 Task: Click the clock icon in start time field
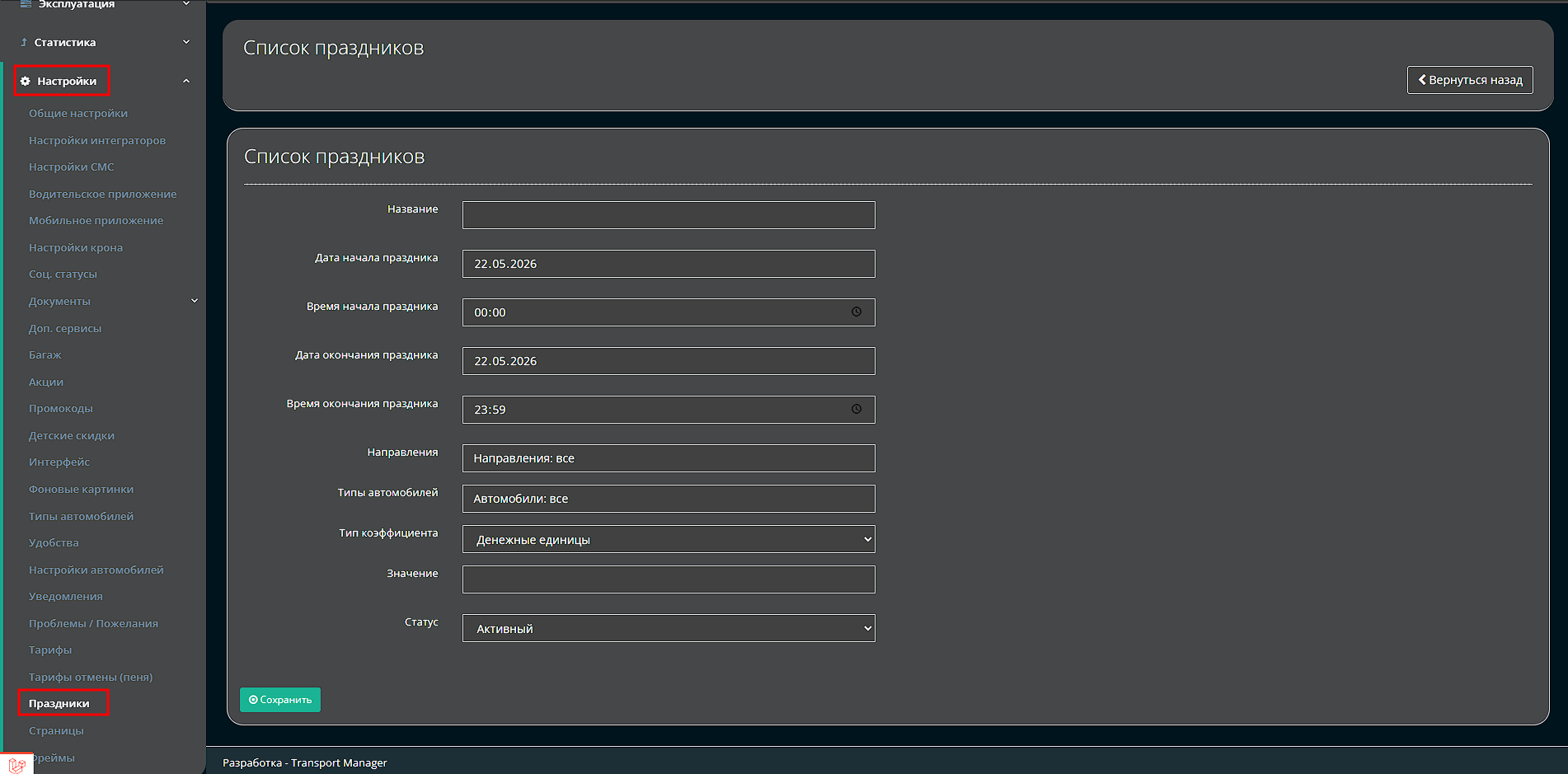(857, 312)
